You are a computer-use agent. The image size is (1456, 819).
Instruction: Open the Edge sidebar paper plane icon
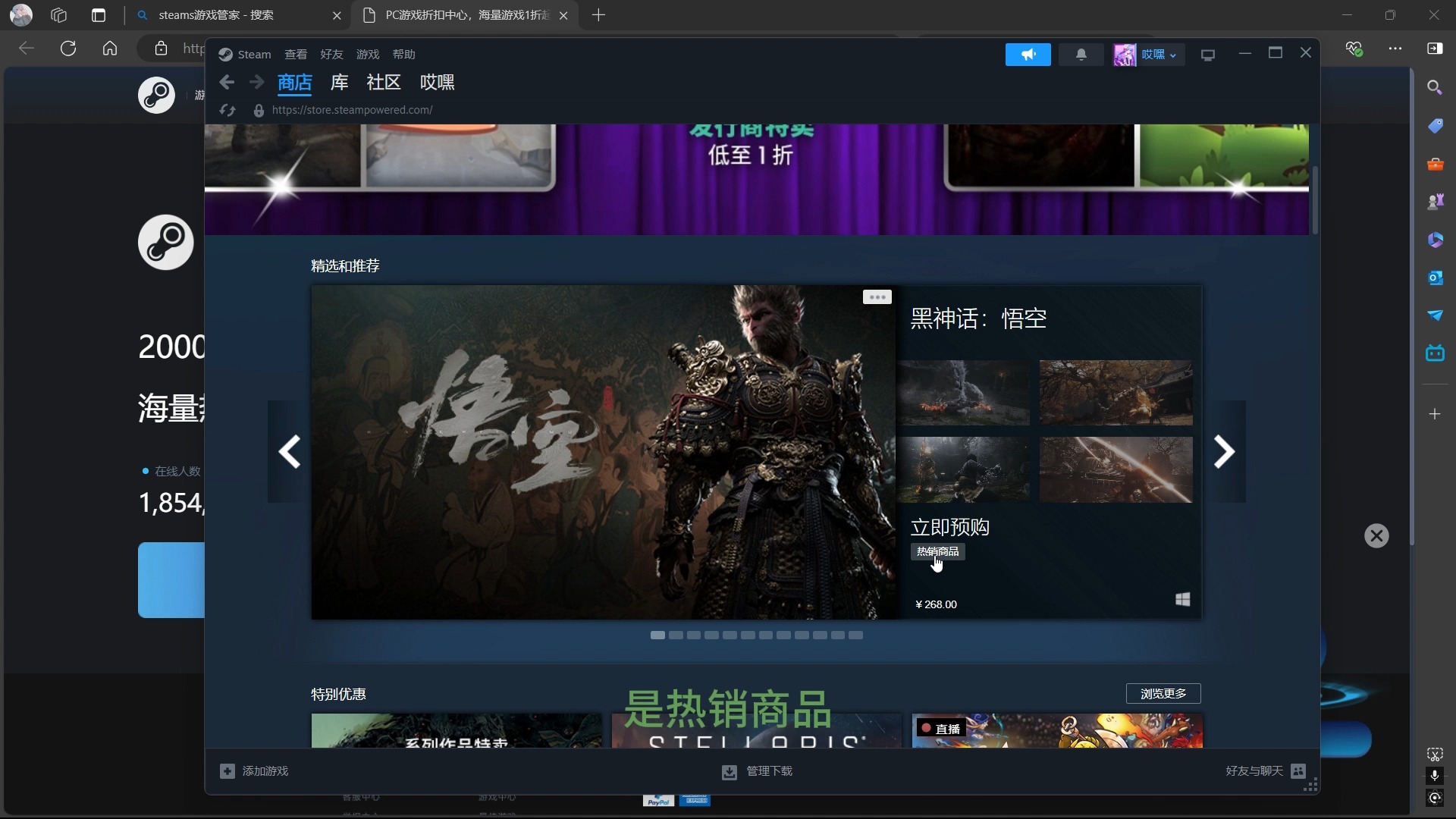1435,315
